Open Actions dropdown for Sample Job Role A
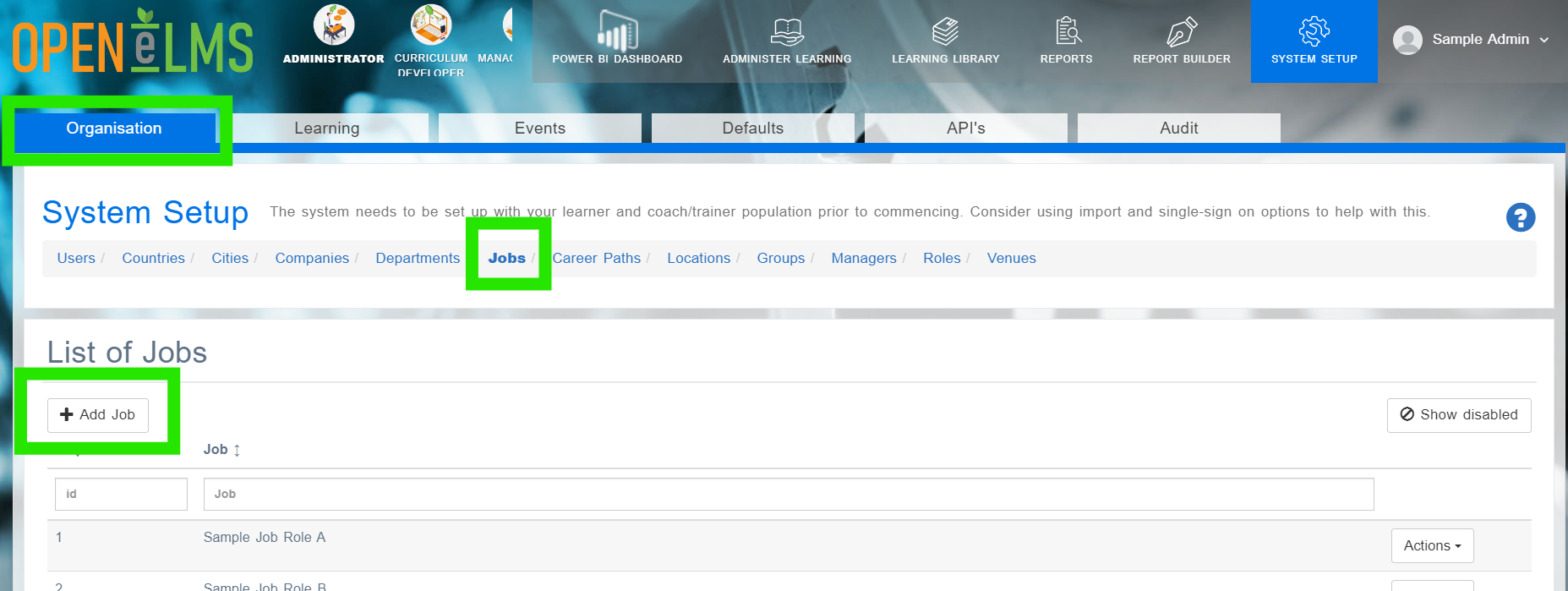 click(1432, 545)
